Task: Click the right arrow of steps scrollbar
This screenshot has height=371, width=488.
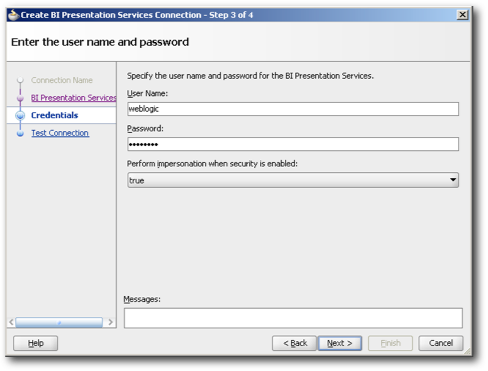Action: click(x=110, y=322)
